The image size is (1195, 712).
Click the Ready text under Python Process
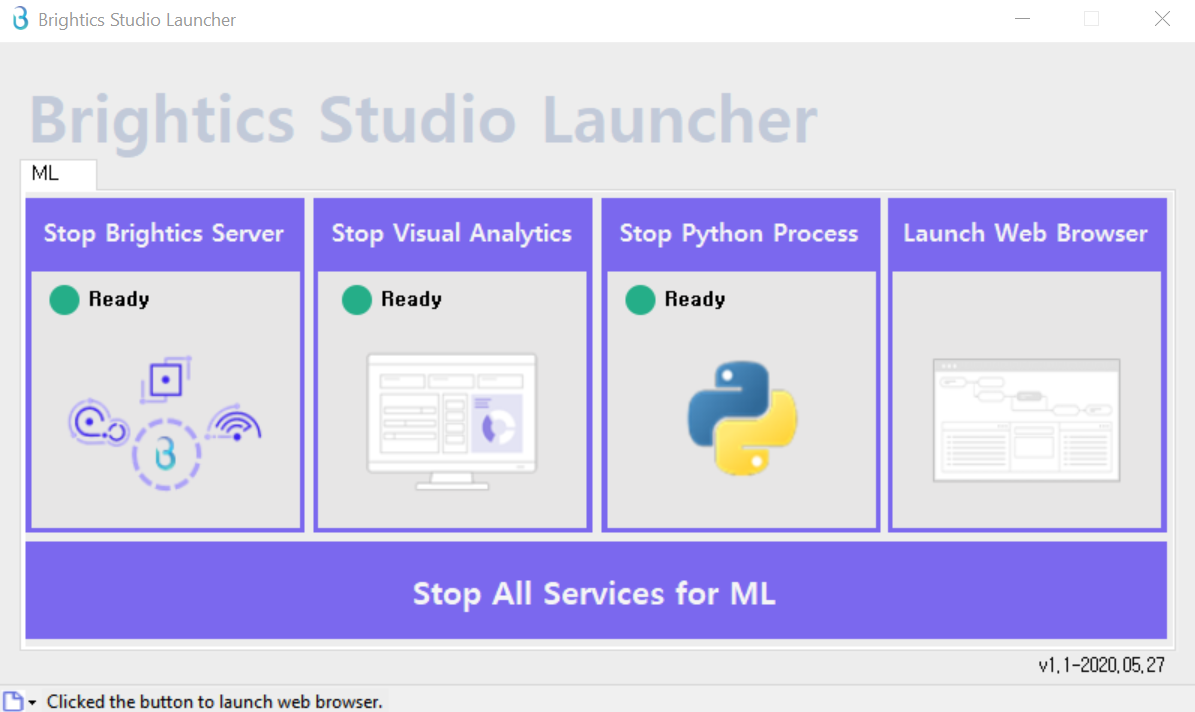(695, 299)
